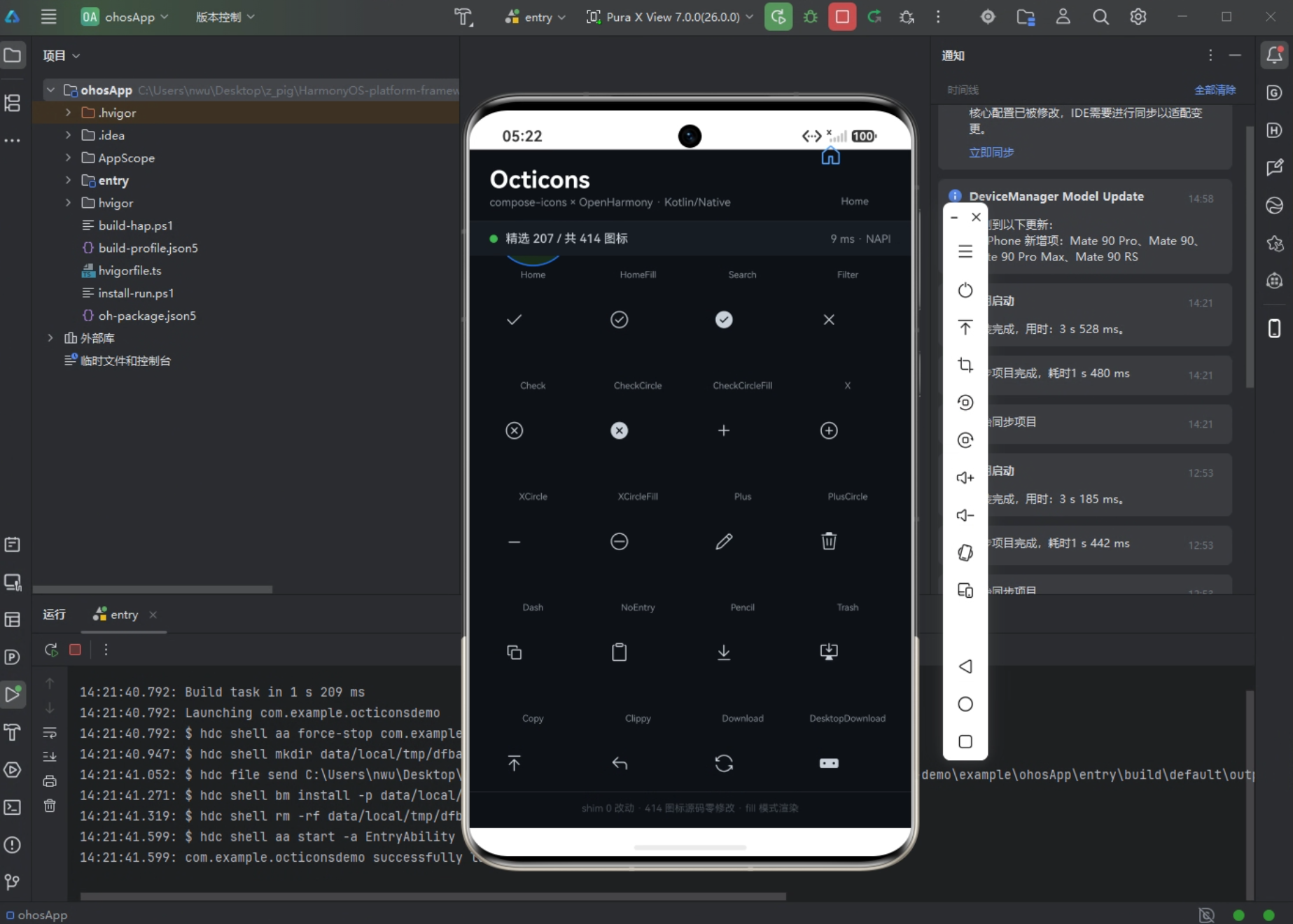
Task: Open the emulator toolbar hamburger menu
Action: [x=965, y=251]
